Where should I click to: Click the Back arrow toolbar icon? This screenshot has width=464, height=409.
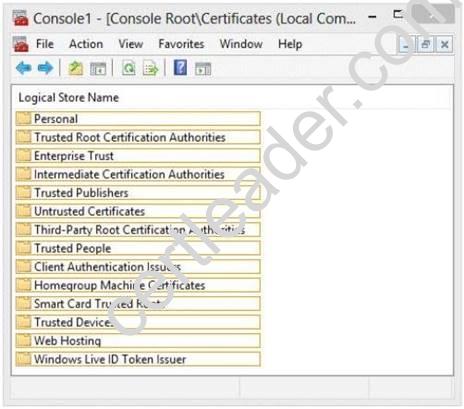coord(24,68)
